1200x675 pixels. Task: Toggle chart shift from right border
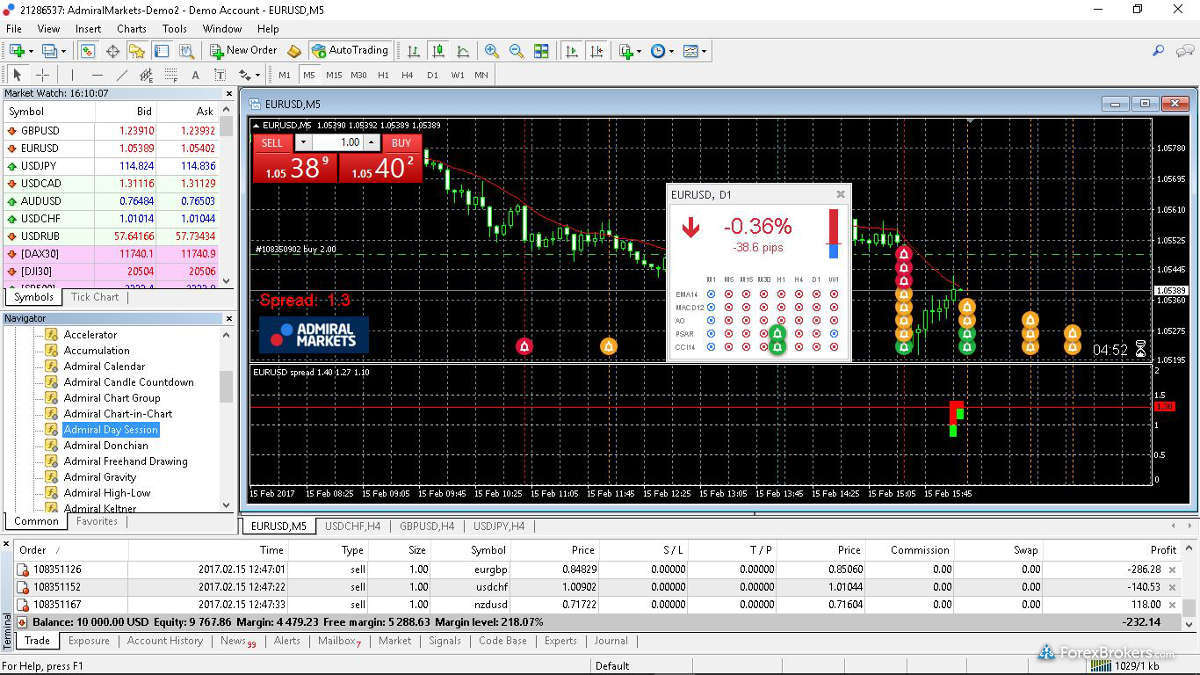point(596,50)
